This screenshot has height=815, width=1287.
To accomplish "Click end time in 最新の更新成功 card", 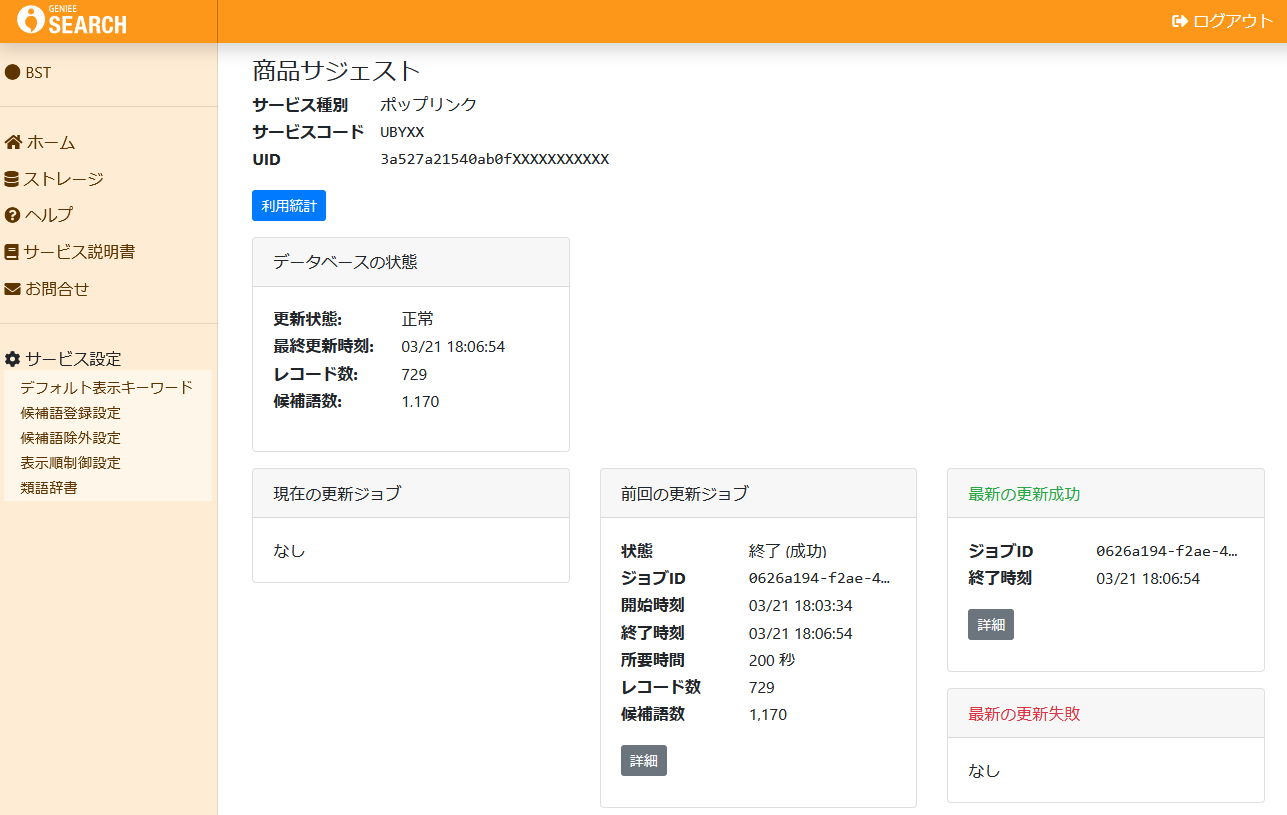I will click(x=1148, y=578).
